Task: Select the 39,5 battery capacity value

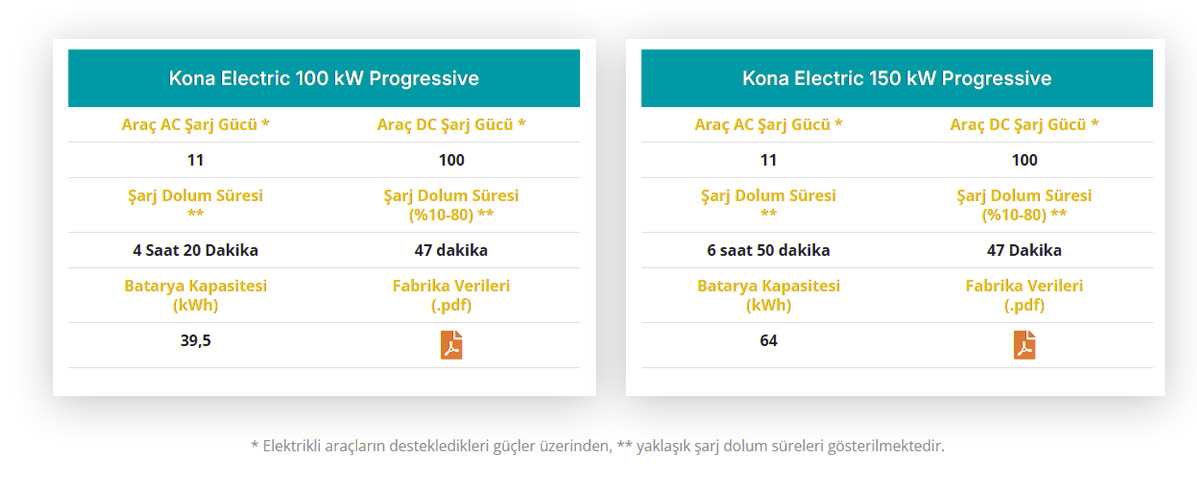Action: (195, 340)
